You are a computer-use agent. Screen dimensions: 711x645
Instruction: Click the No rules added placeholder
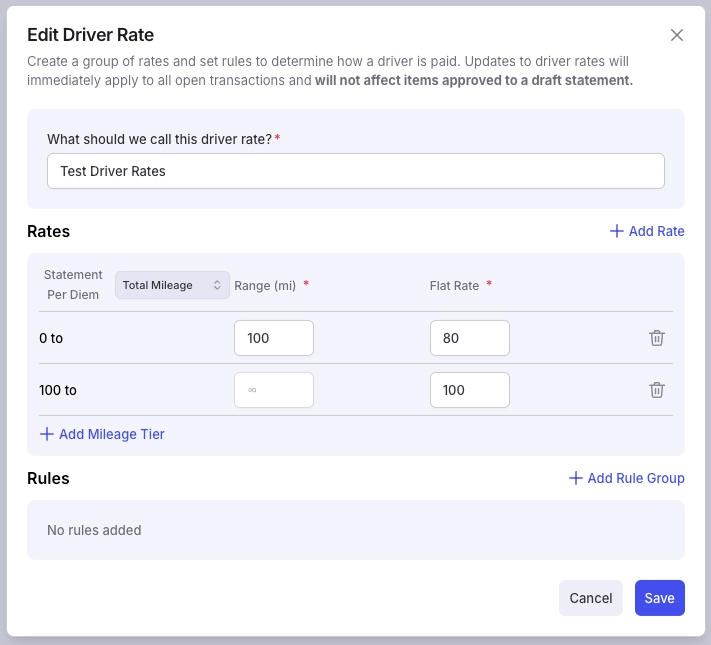pos(94,530)
